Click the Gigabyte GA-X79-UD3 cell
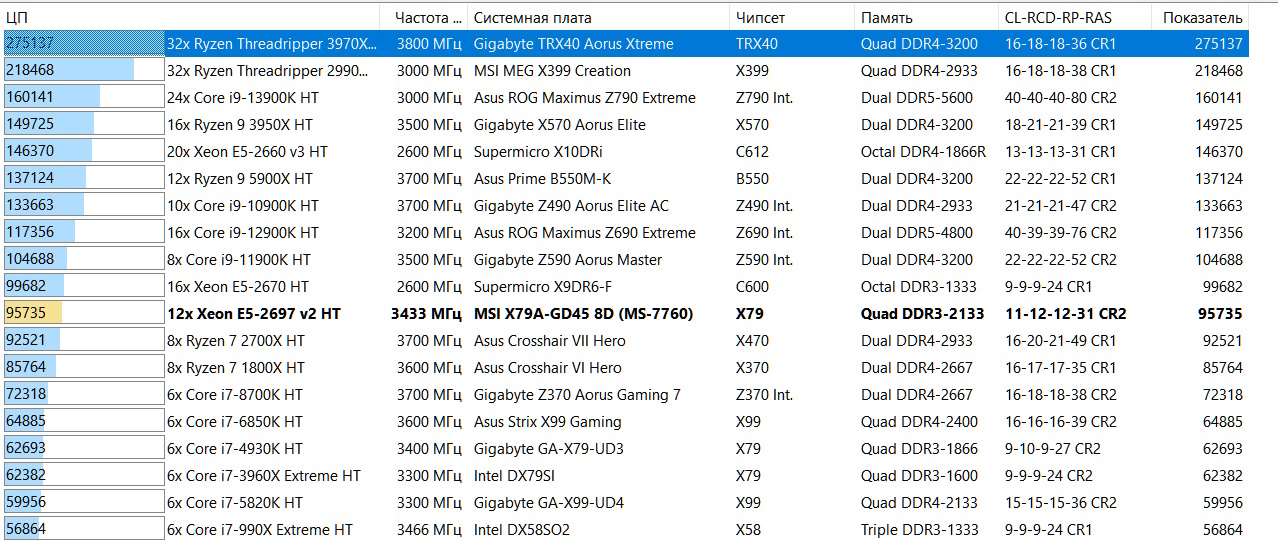 pos(548,449)
